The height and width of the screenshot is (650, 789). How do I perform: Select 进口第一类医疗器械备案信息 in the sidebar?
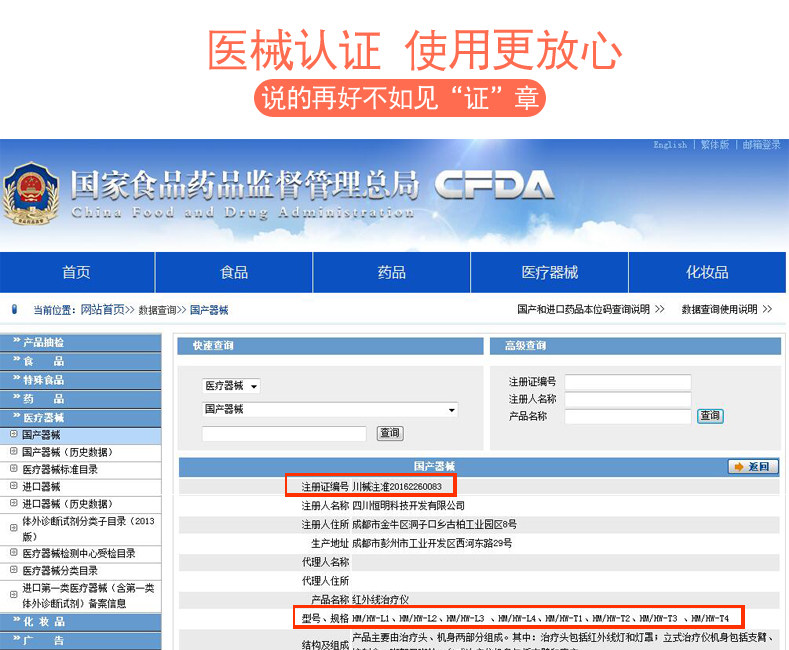(x=88, y=595)
